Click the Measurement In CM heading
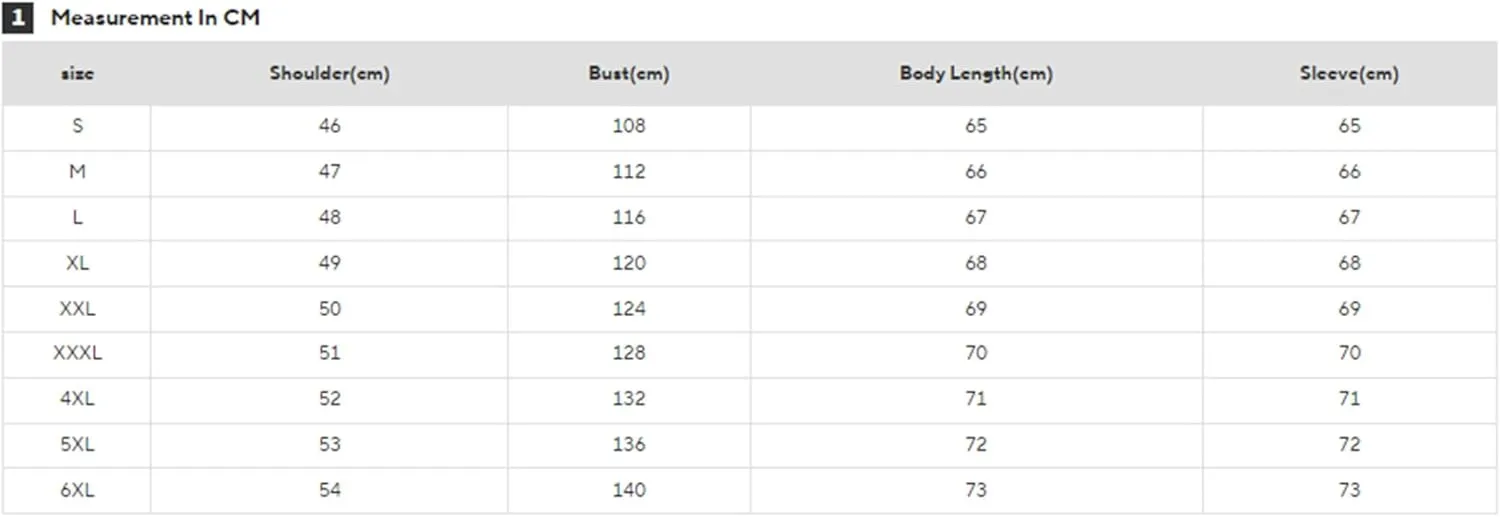Screen dimensions: 1500x517 coord(155,18)
